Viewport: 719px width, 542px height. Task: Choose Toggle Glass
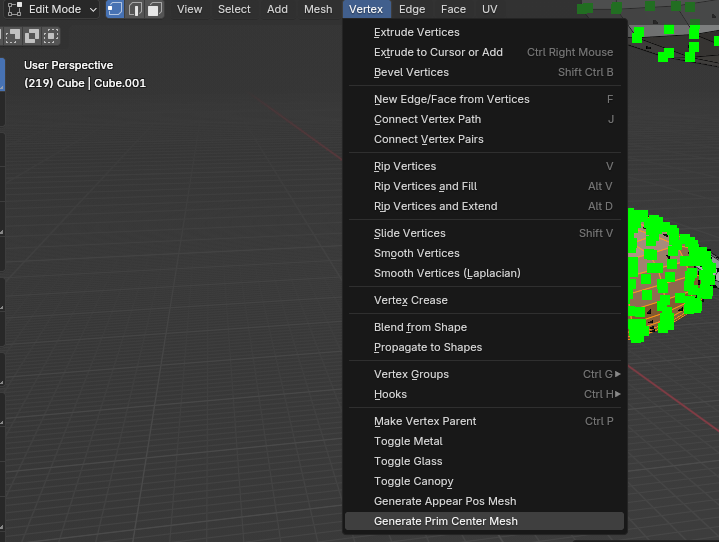click(484, 461)
